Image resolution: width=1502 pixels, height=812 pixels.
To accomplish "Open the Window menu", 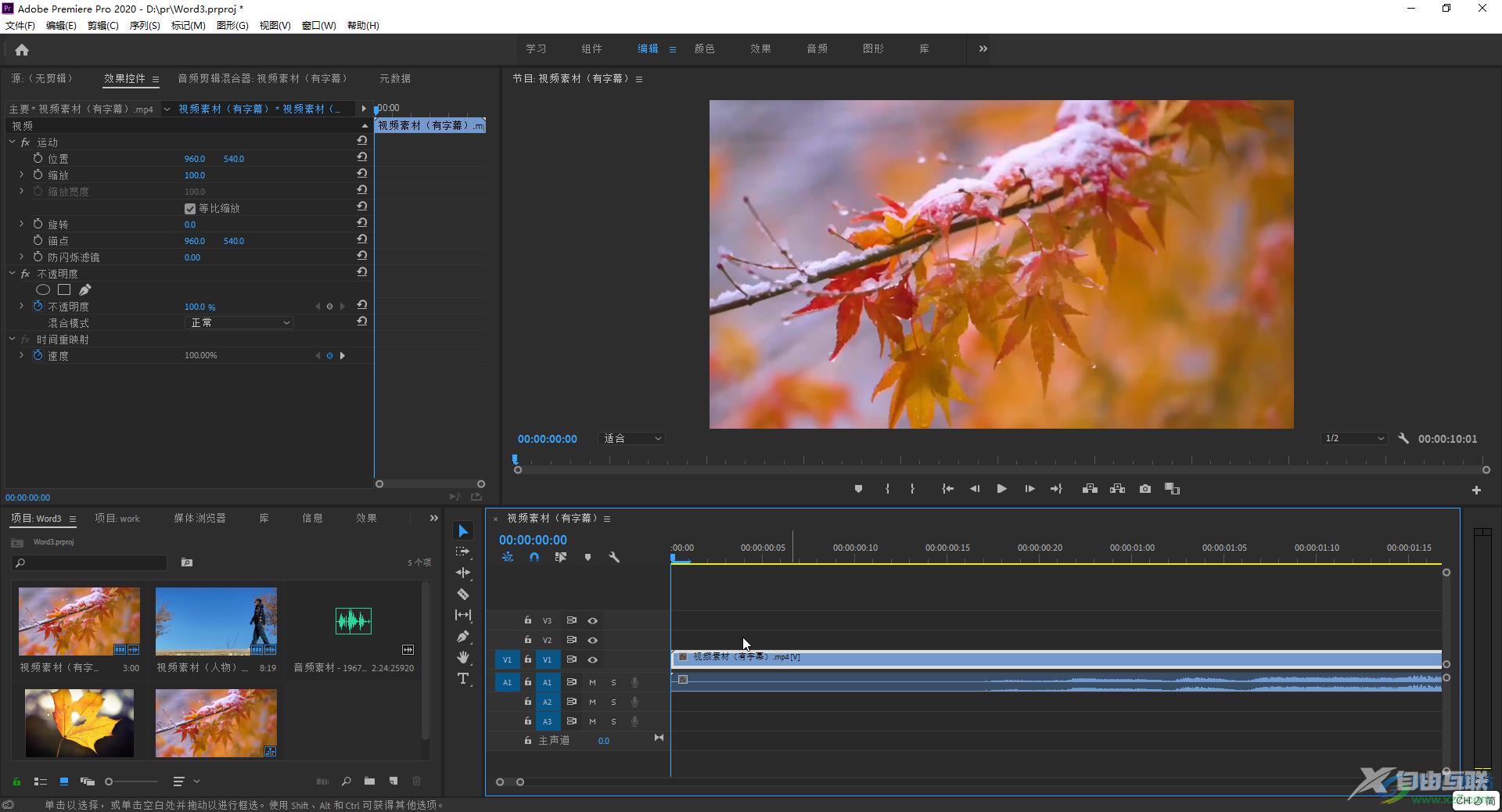I will (x=319, y=26).
